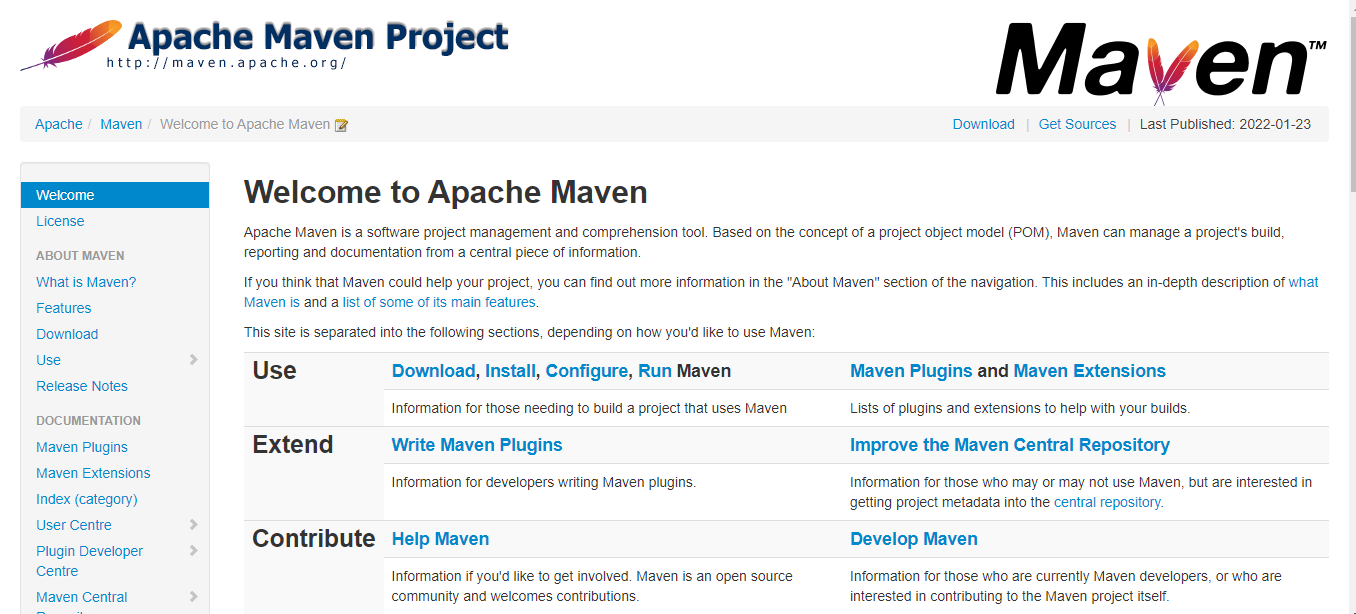The width and height of the screenshot is (1356, 614).
Task: Open Release Notes in the sidebar
Action: [x=82, y=386]
